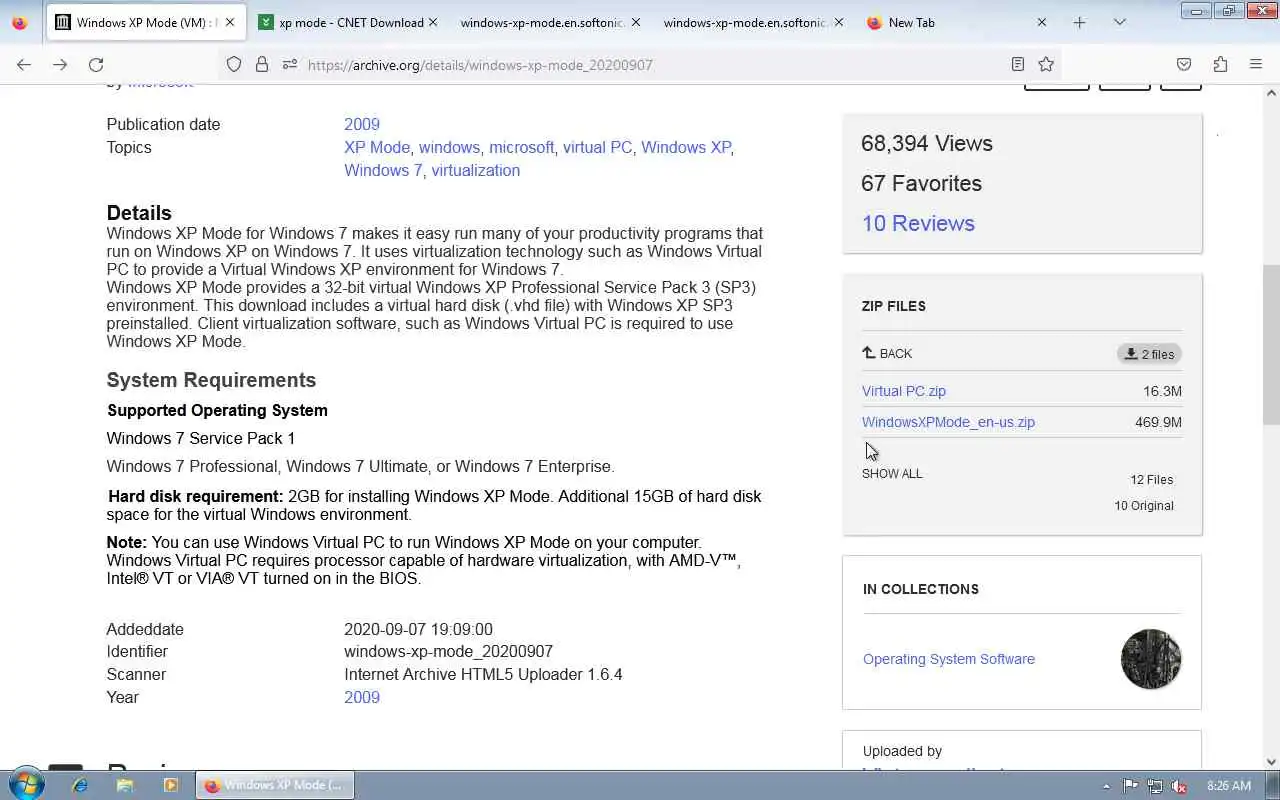This screenshot has height=800, width=1280.
Task: Open the tracking protection shield icon
Action: [x=234, y=64]
